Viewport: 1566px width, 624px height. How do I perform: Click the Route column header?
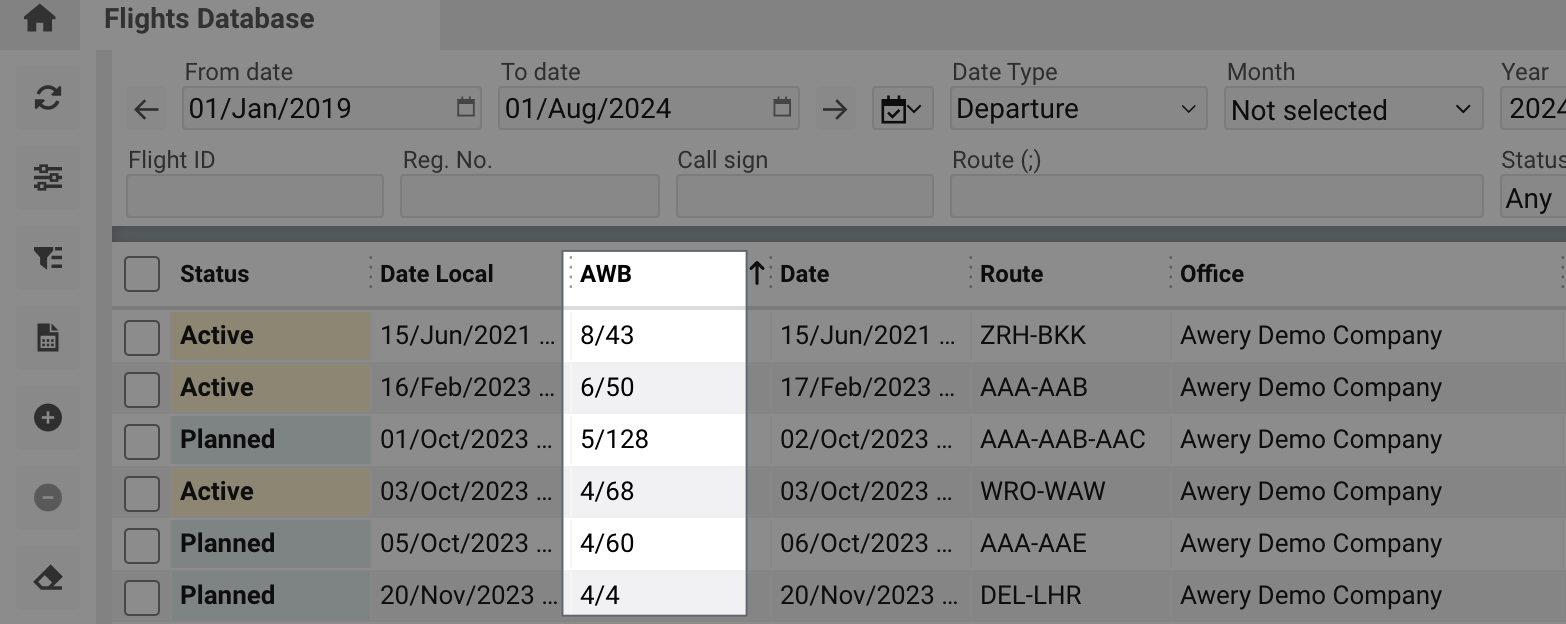click(x=1011, y=274)
